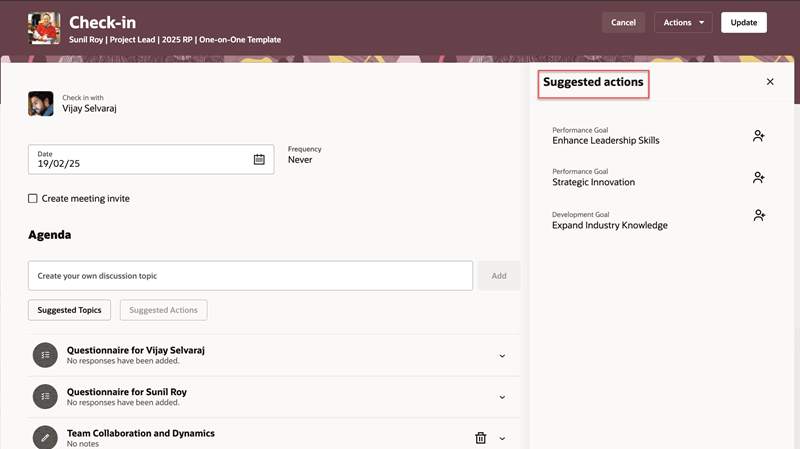Click the questionnaire icon for Sunil Roy

pos(45,396)
